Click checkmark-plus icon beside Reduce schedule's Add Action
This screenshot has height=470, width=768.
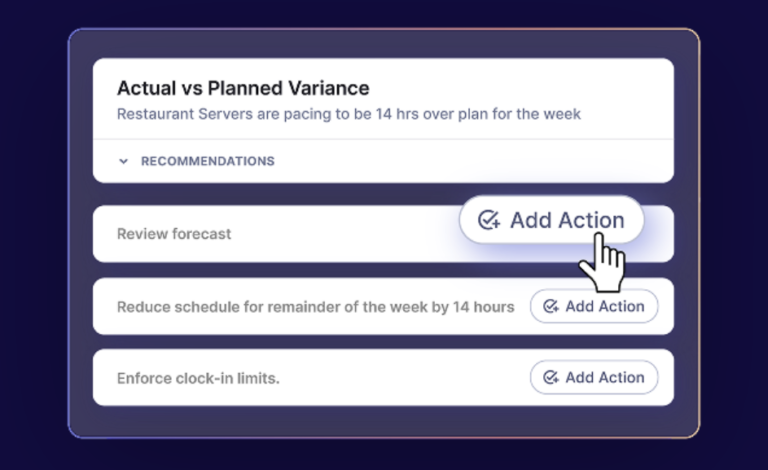(x=551, y=306)
